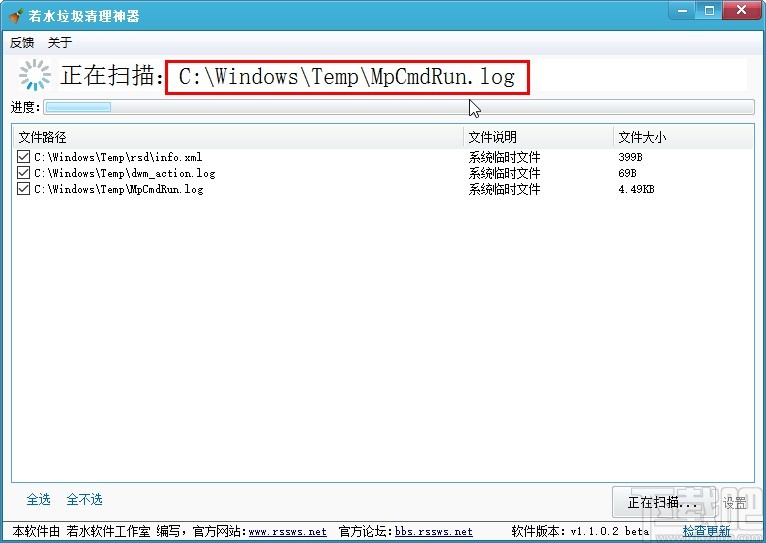Open the 设置 settings button
766x543 pixels.
tap(735, 503)
